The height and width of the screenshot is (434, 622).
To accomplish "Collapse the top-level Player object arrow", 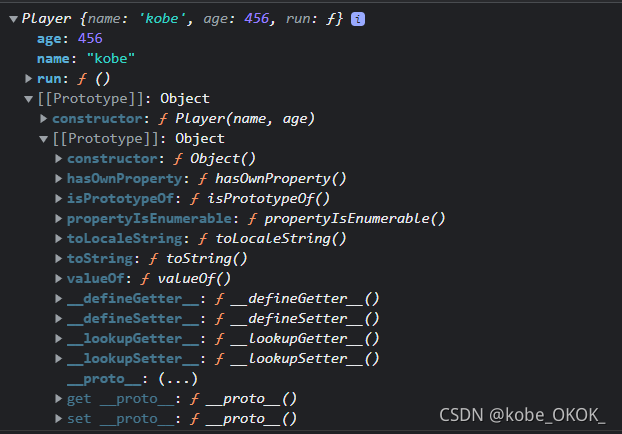I will click(13, 19).
